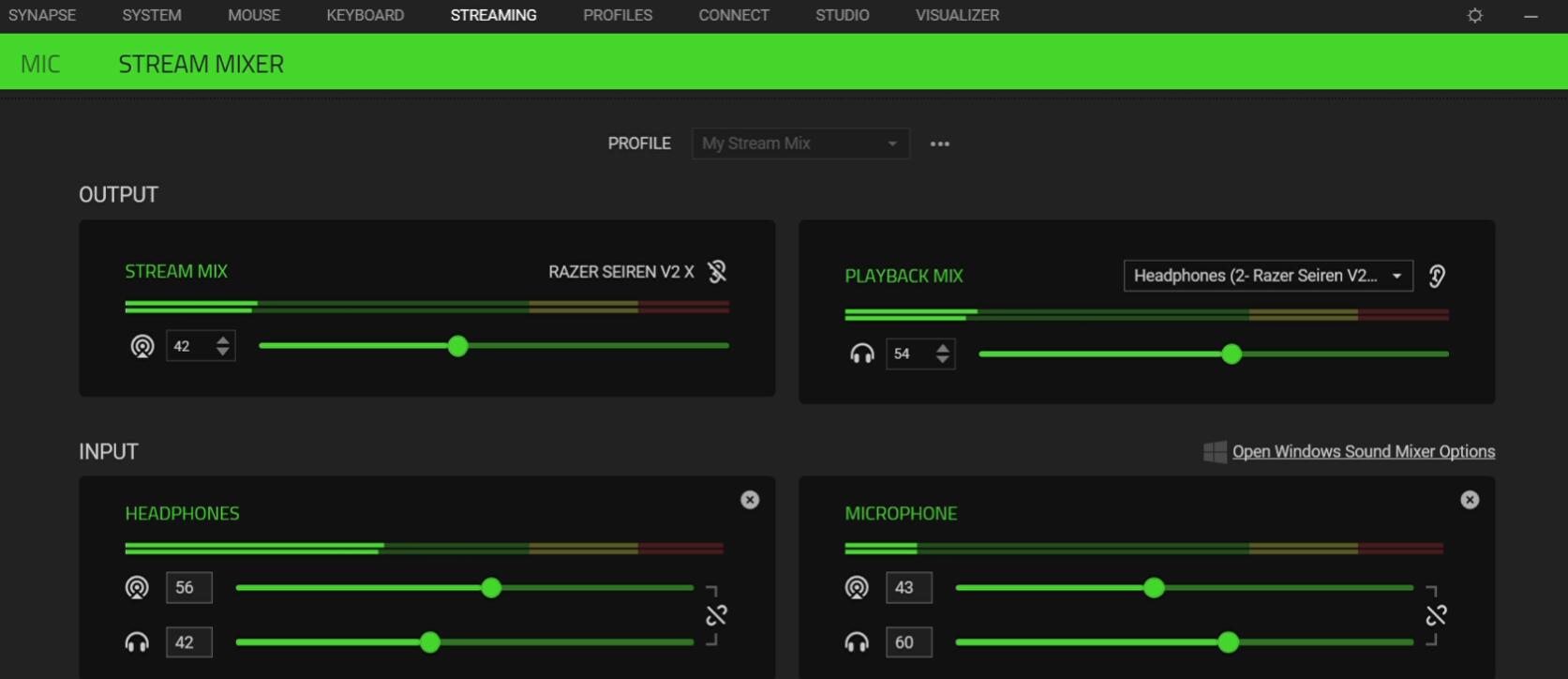
Task: Click the ear monitoring icon for Playback Mix
Action: [1437, 276]
